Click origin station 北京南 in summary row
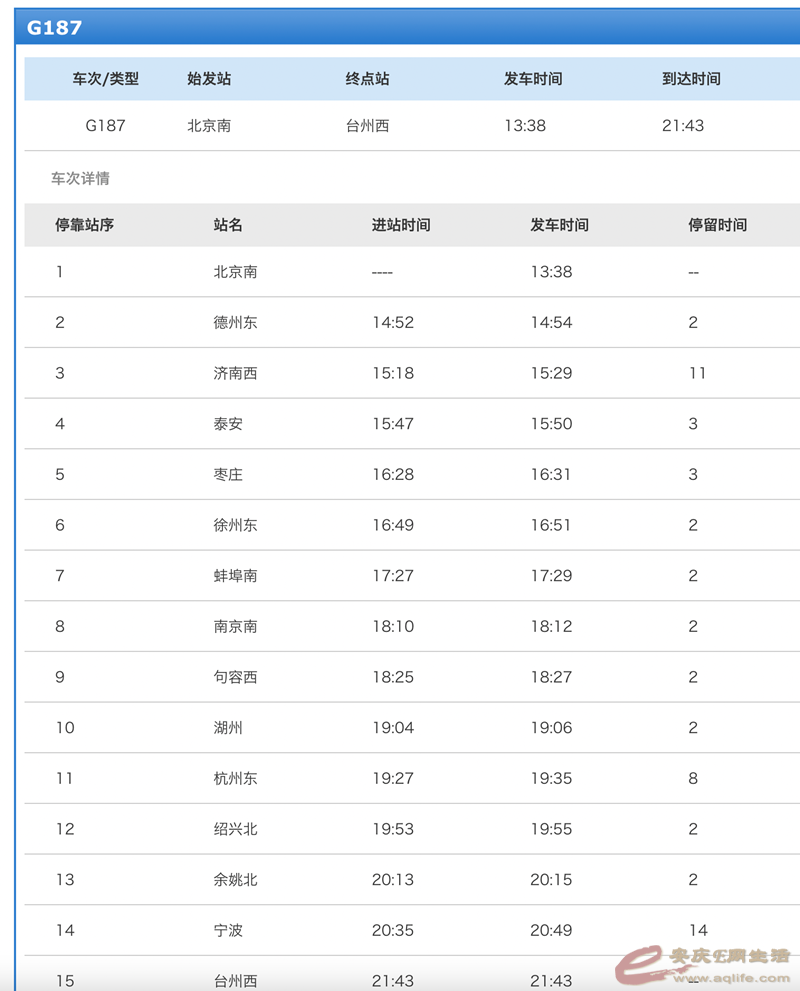This screenshot has height=991, width=800. click(209, 126)
